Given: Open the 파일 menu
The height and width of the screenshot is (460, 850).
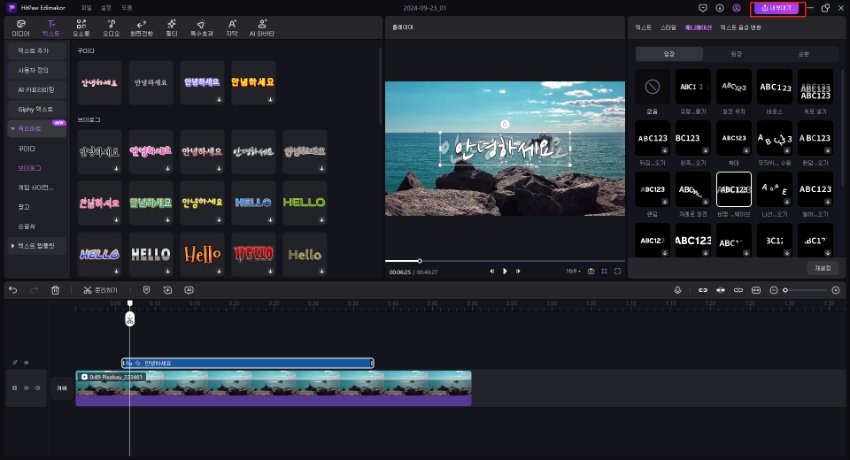Looking at the screenshot, I should 87,7.
